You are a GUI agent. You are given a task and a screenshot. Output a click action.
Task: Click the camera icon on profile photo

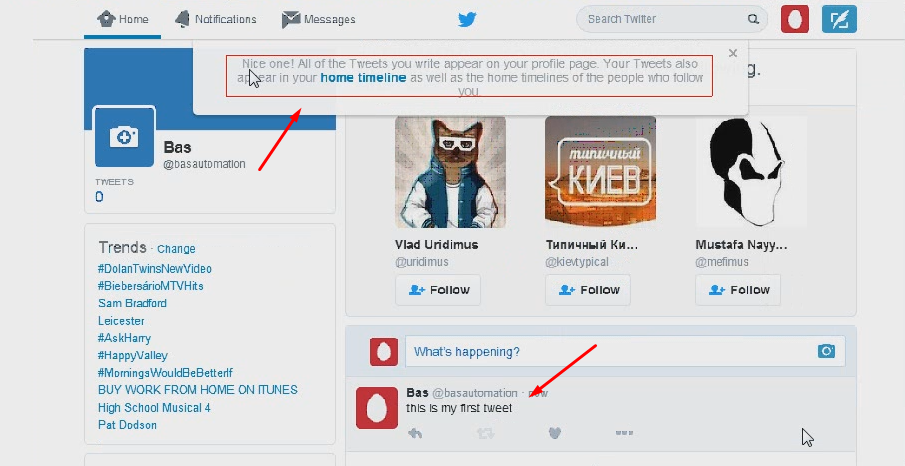(125, 137)
